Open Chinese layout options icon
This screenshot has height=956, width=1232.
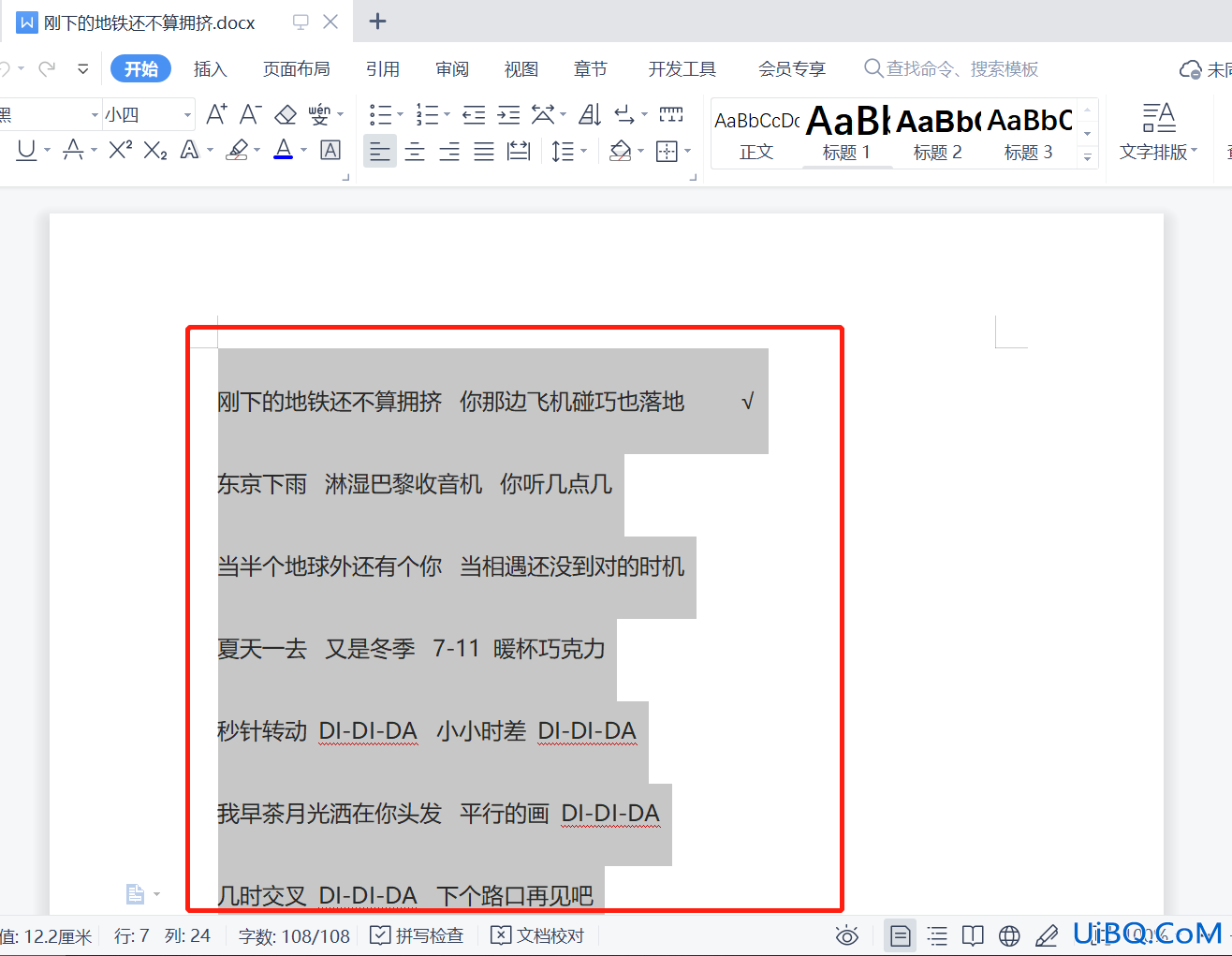(543, 114)
